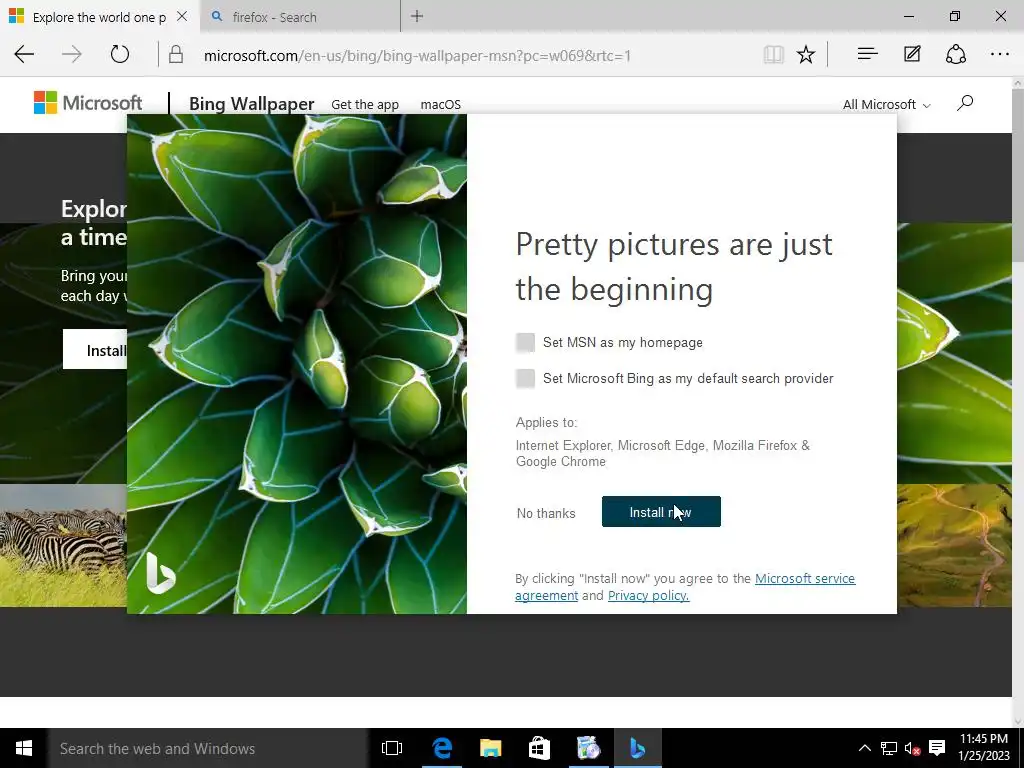The image size is (1024, 768).
Task: Open the macOS nav item
Action: pyautogui.click(x=441, y=104)
